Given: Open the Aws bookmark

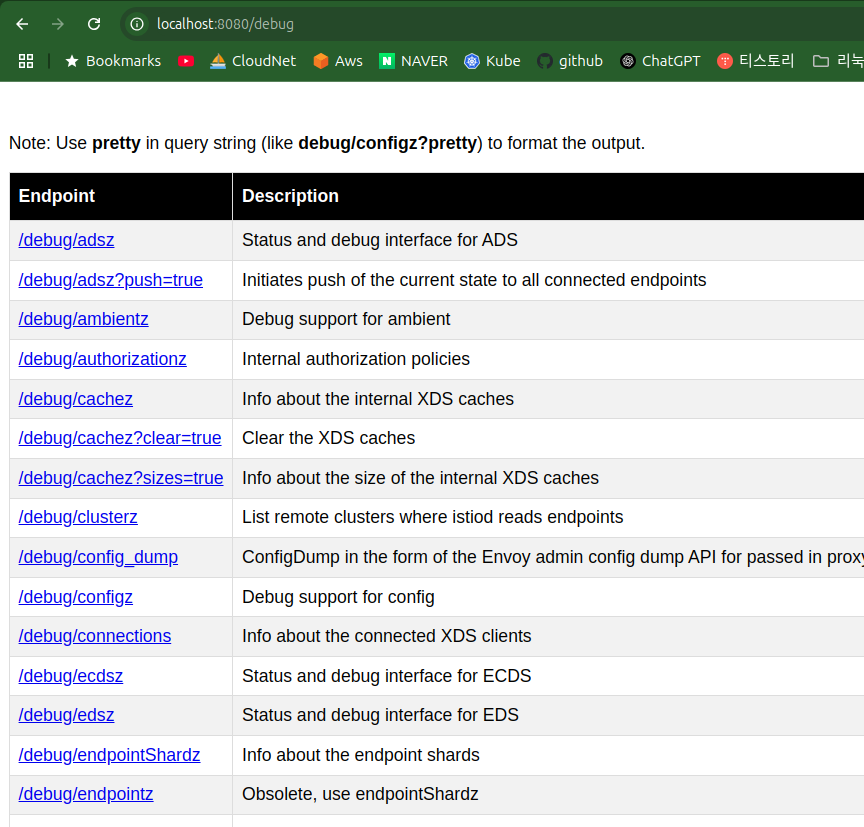Looking at the screenshot, I should (338, 61).
